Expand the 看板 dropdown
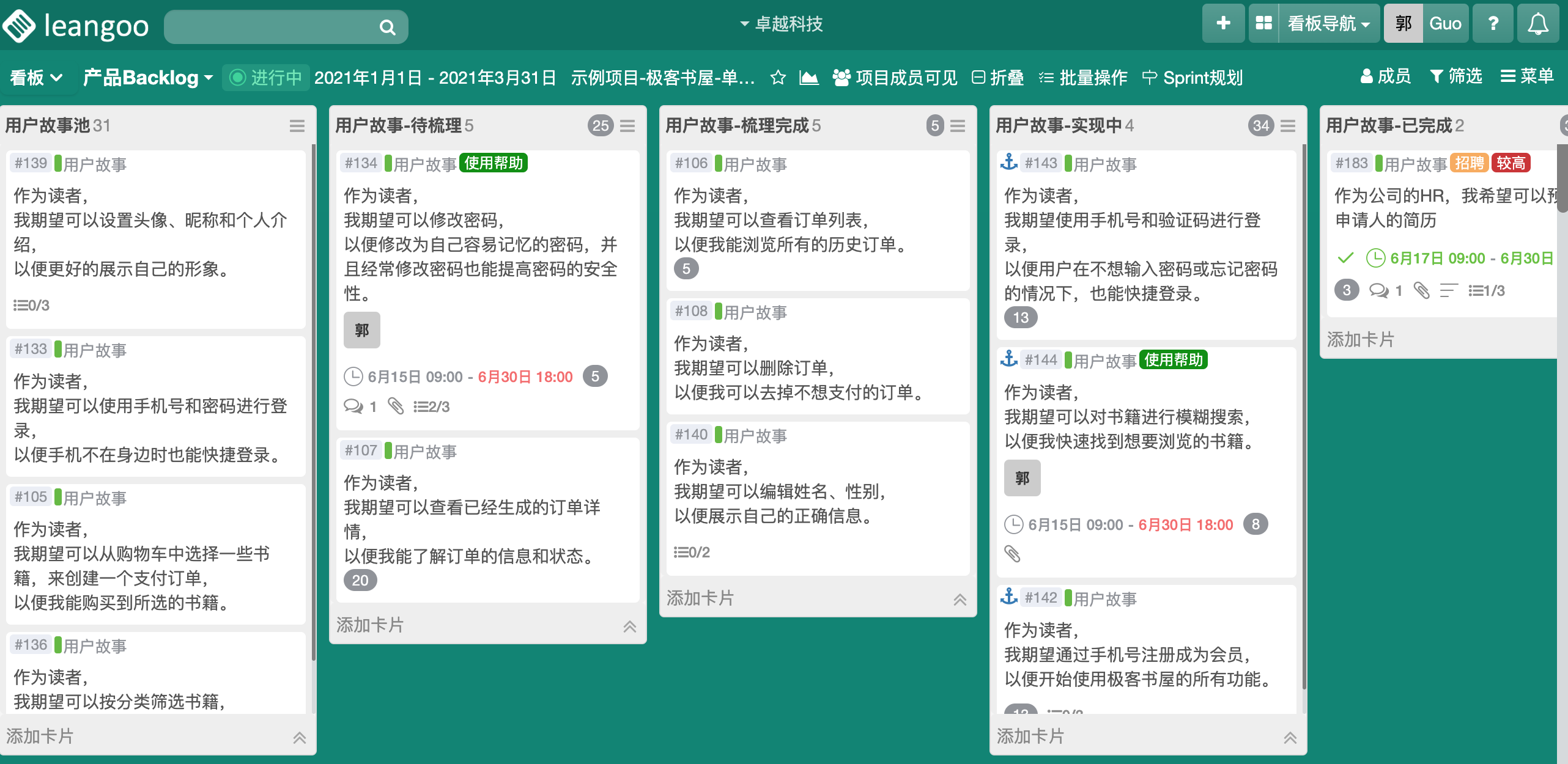Viewport: 1568px width, 764px height. click(37, 78)
